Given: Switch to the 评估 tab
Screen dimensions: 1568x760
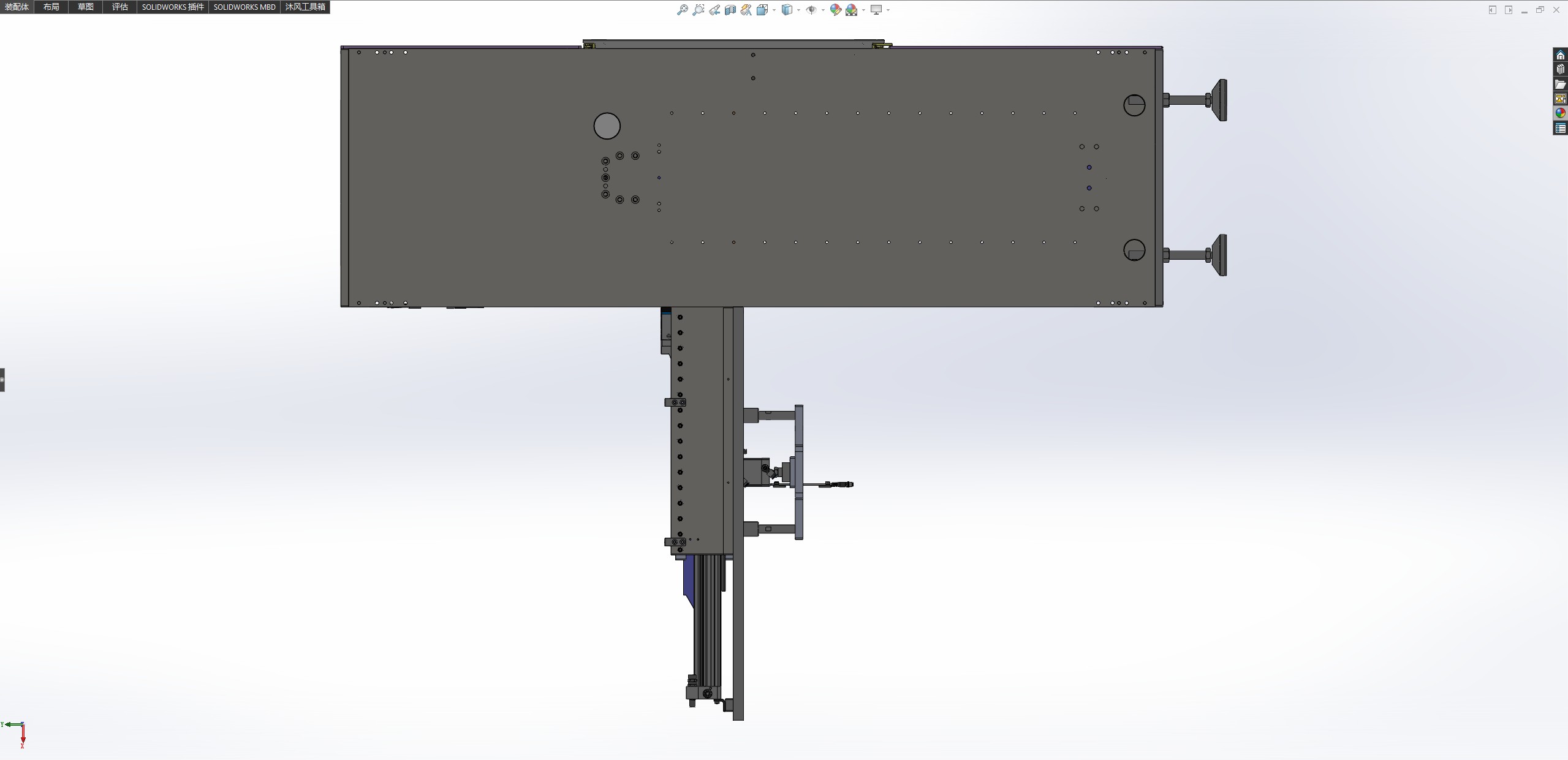Looking at the screenshot, I should (120, 7).
